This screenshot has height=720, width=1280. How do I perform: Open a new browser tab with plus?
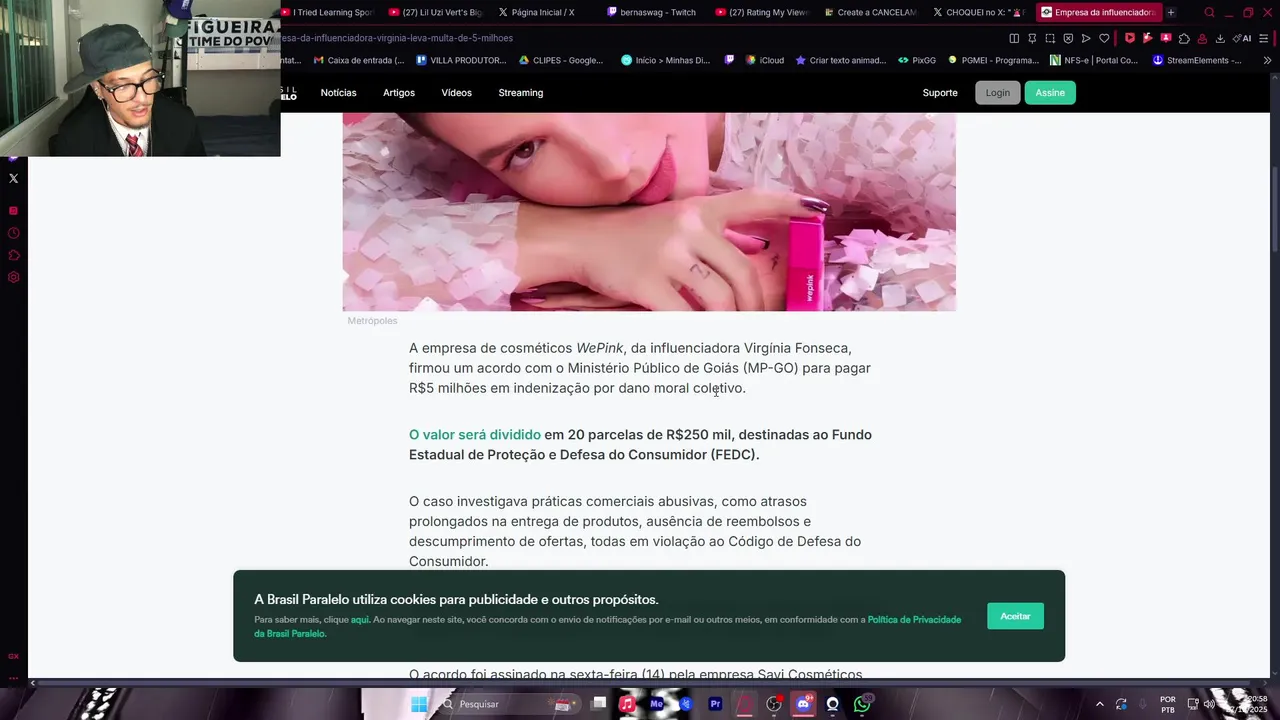(x=1171, y=12)
